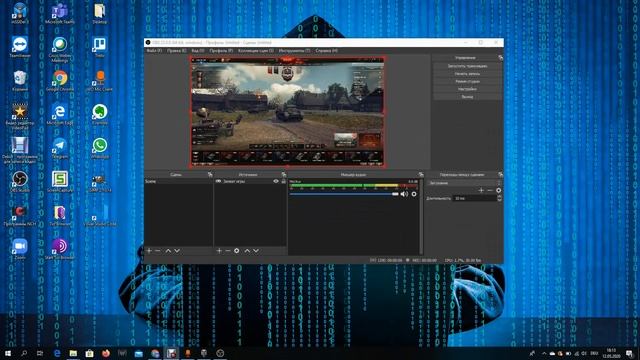Screen dimensions: 640x360
Task: Select the game capture source row
Action: point(250,181)
